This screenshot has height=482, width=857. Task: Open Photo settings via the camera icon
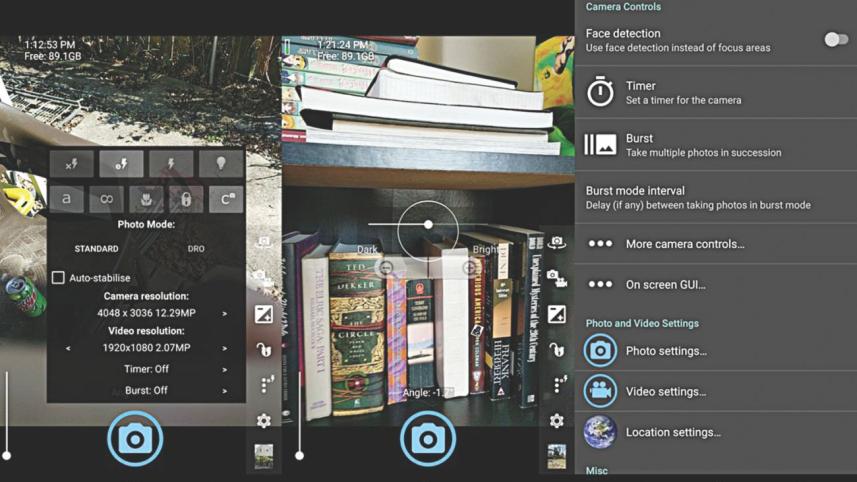point(600,351)
